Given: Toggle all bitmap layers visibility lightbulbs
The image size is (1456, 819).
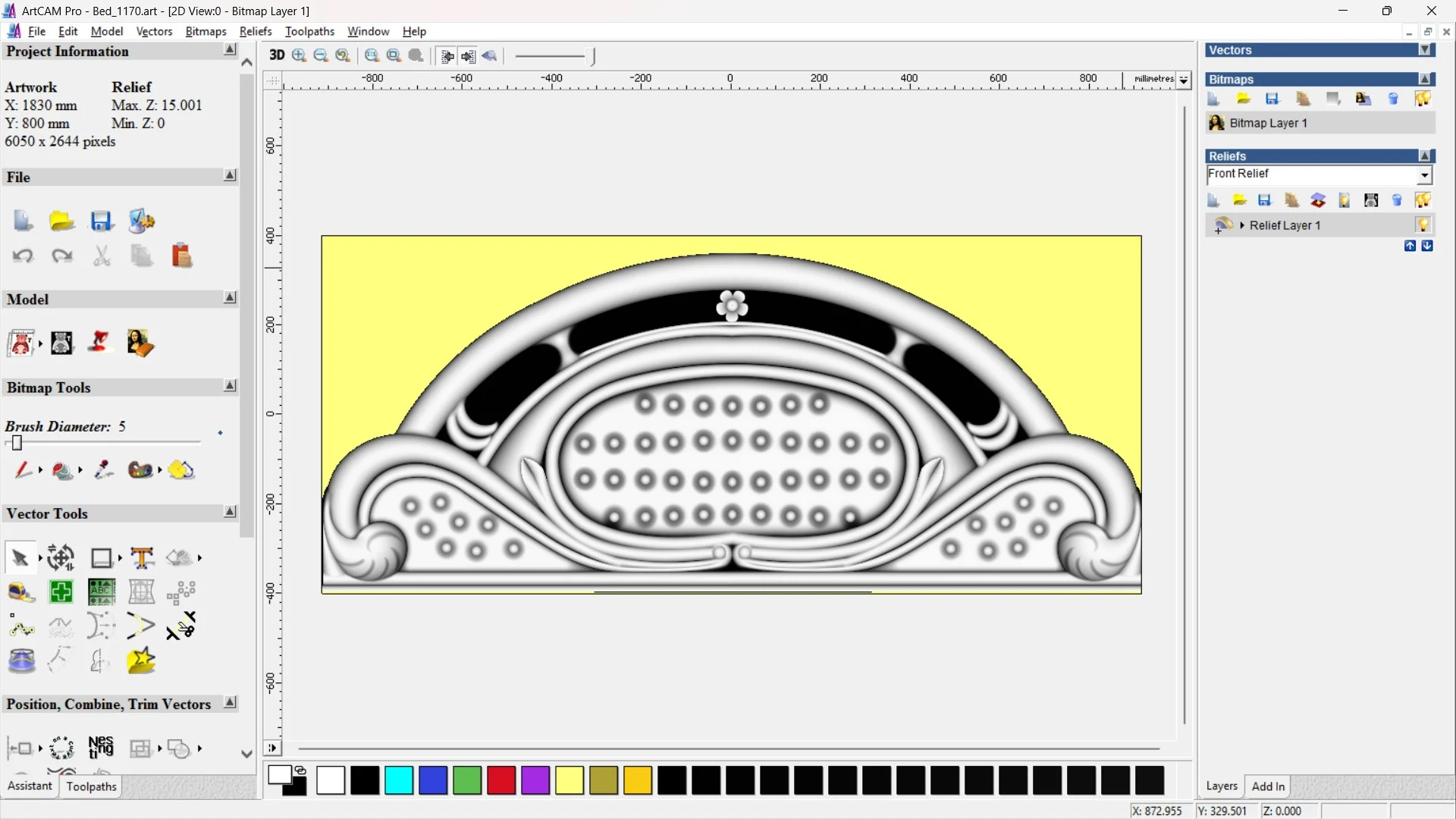Looking at the screenshot, I should [1423, 99].
